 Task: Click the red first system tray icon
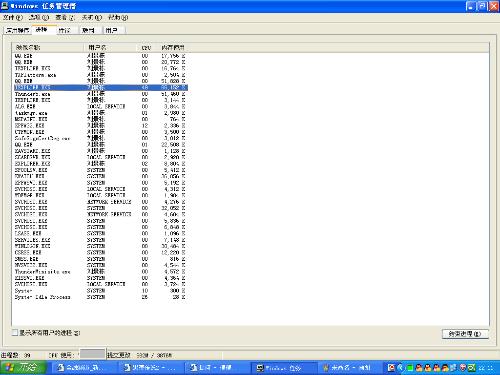pos(391,368)
